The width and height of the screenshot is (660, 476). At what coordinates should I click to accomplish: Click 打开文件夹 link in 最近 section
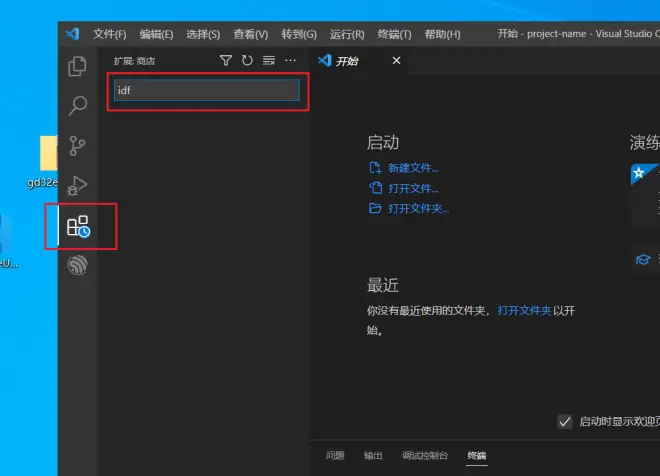tap(524, 311)
